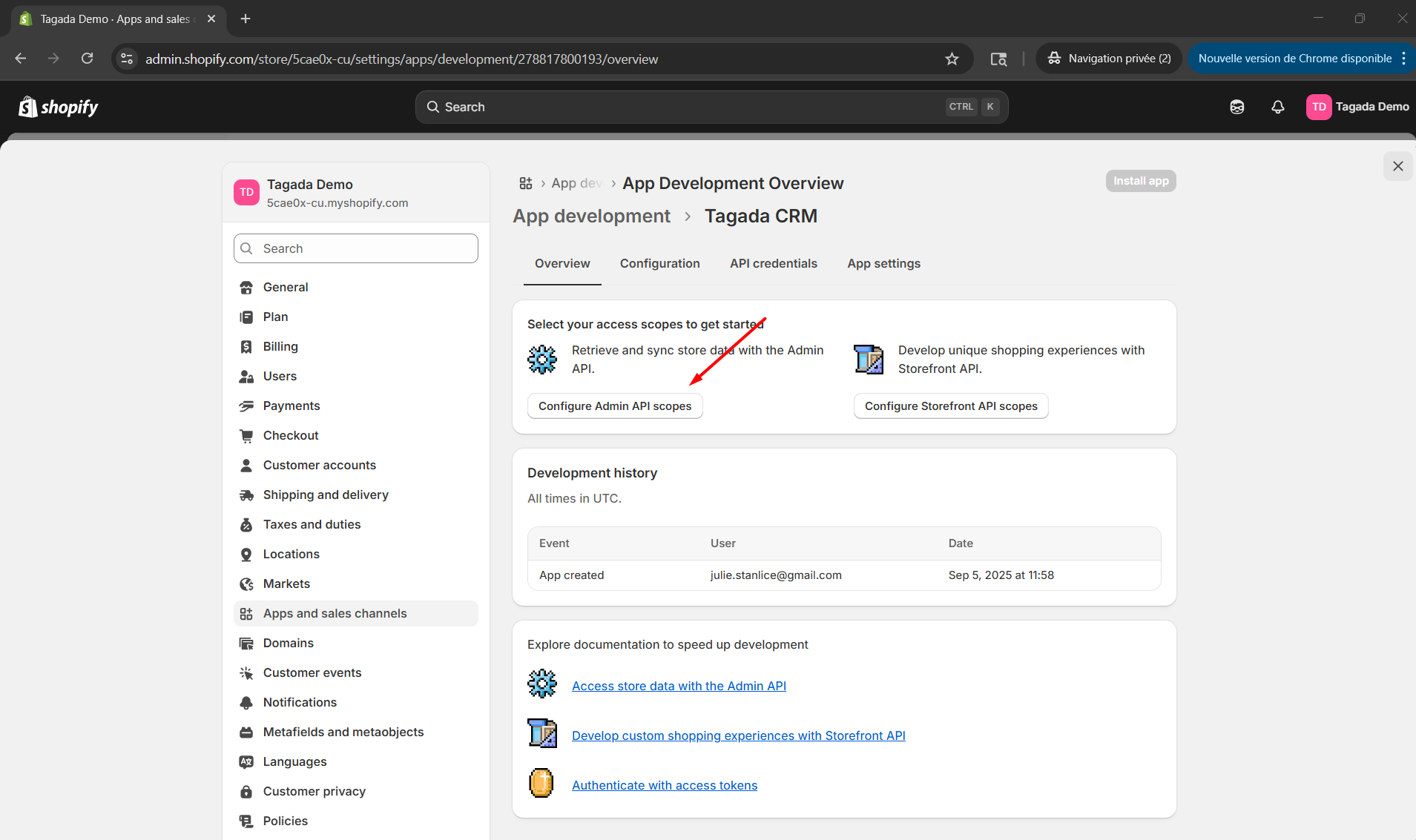This screenshot has width=1416, height=840.
Task: Click the Shopify logo in header
Action: point(59,107)
